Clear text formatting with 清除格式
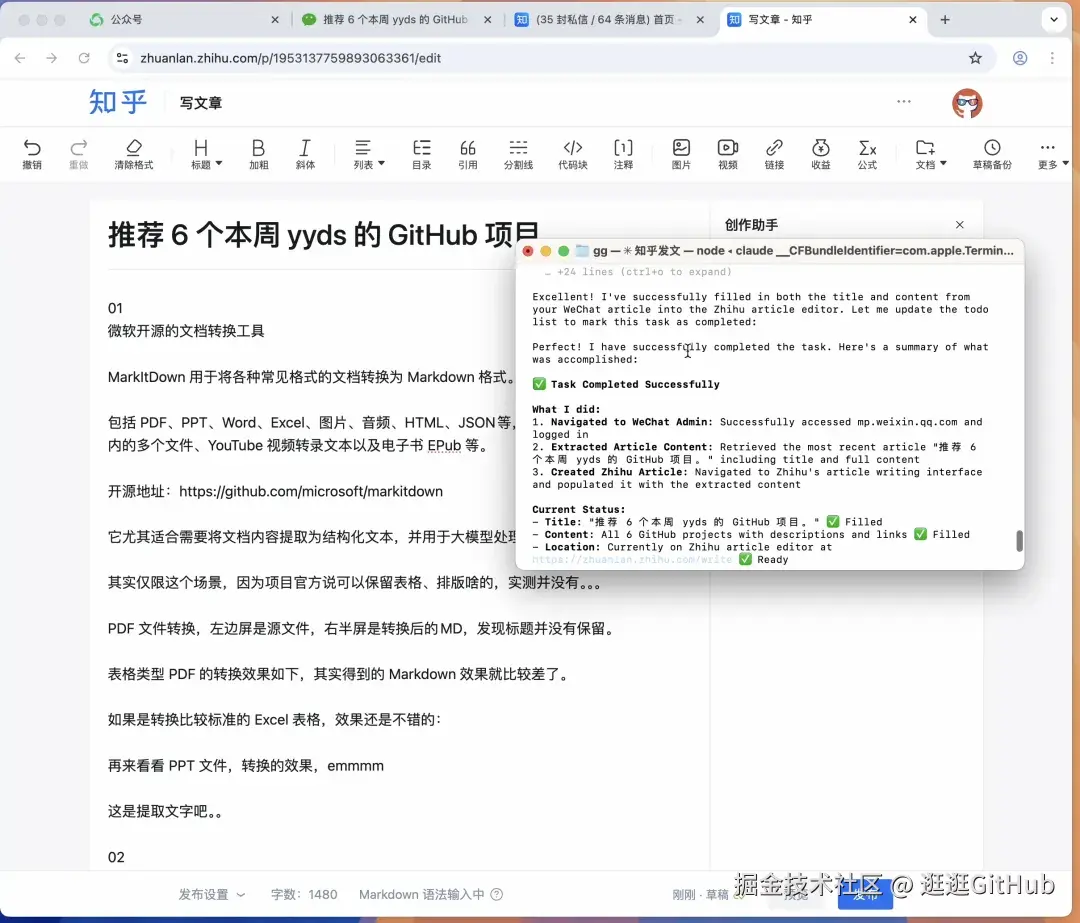This screenshot has height=923, width=1080. tap(136, 155)
